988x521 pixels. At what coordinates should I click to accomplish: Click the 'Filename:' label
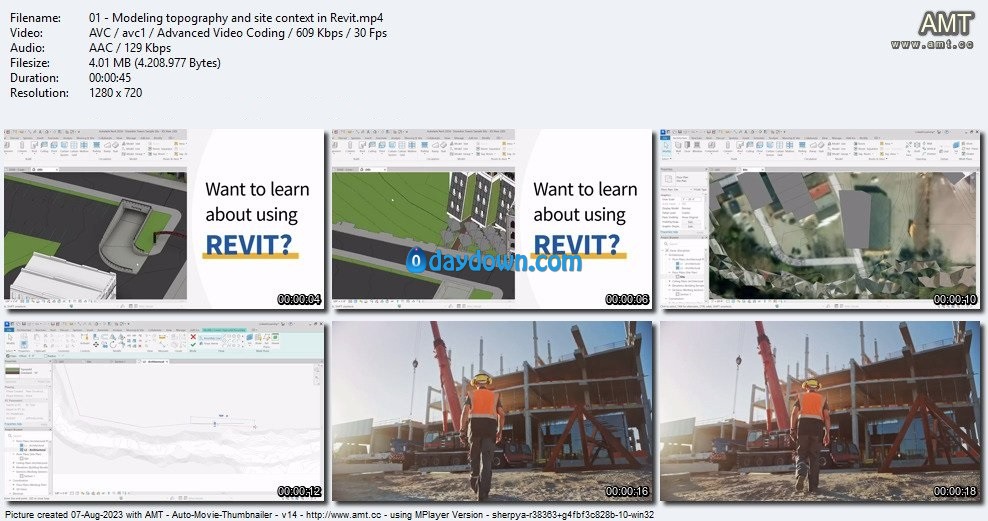35,18
